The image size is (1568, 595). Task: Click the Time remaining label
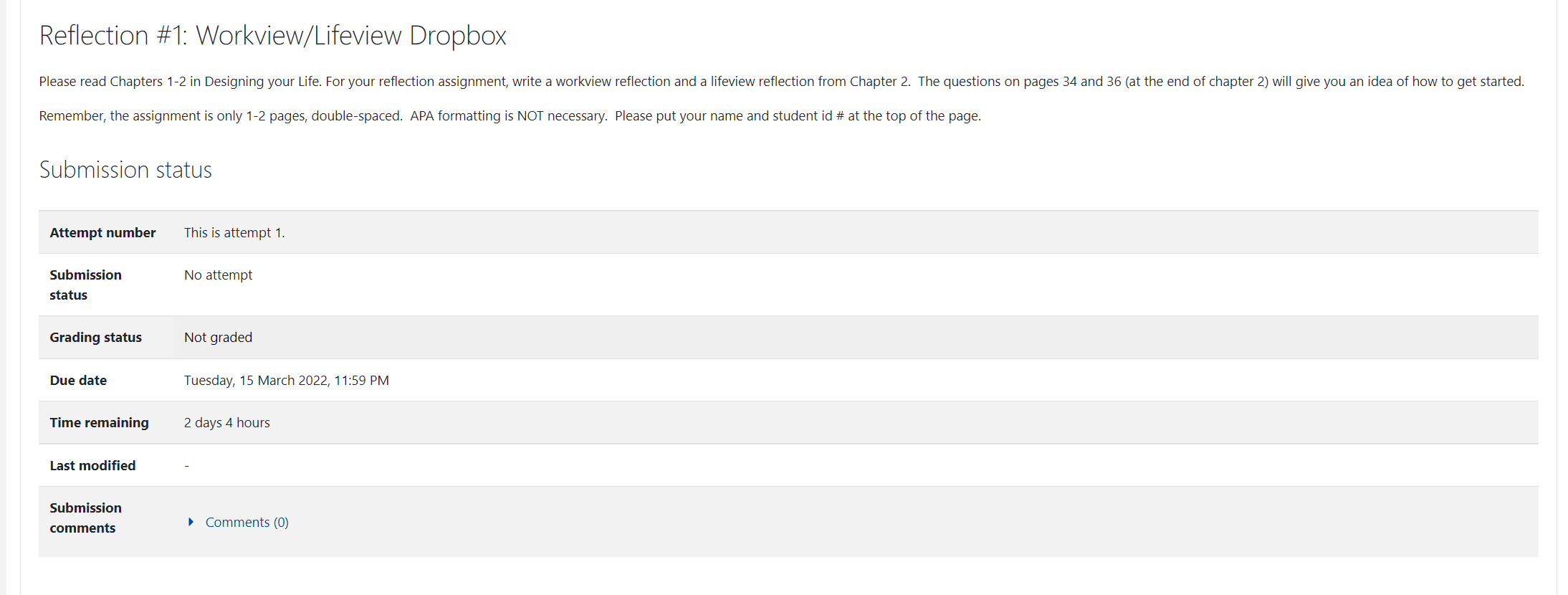coord(99,422)
